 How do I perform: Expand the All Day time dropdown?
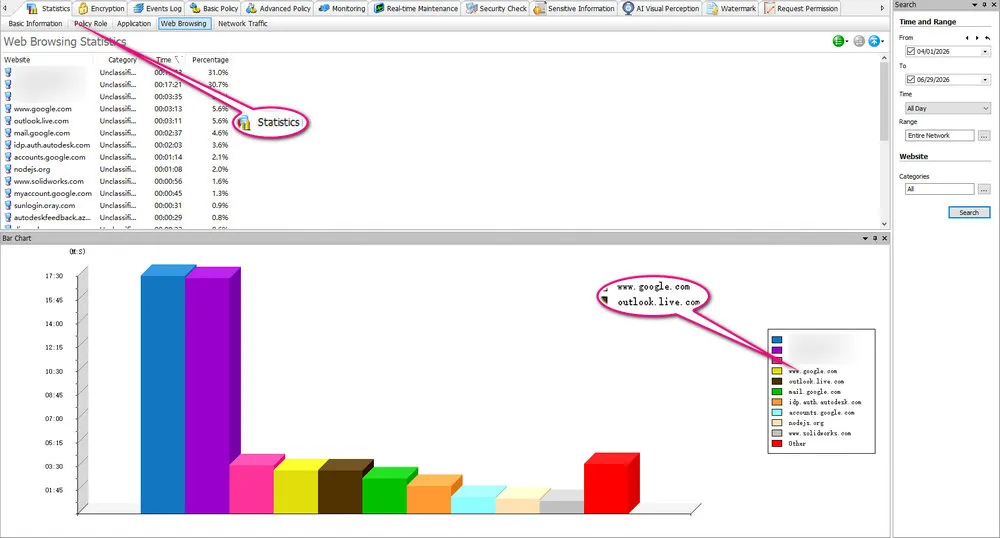pyautogui.click(x=985, y=108)
